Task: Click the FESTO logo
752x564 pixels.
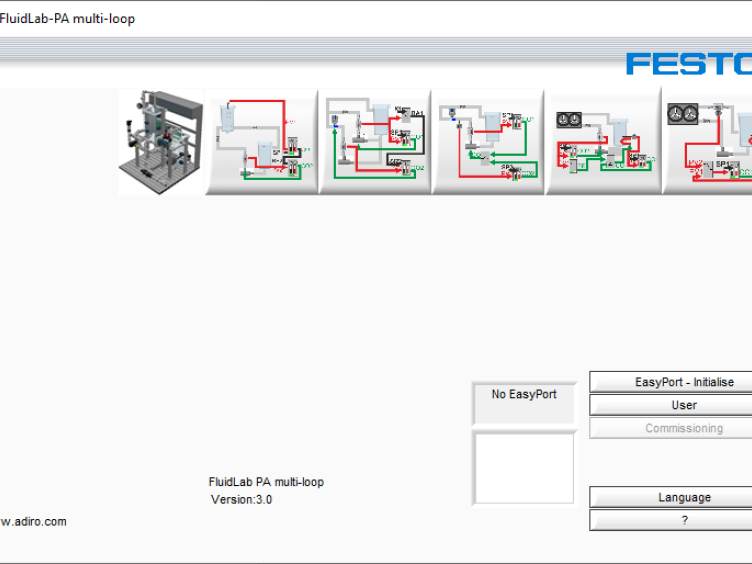Action: pyautogui.click(x=689, y=64)
